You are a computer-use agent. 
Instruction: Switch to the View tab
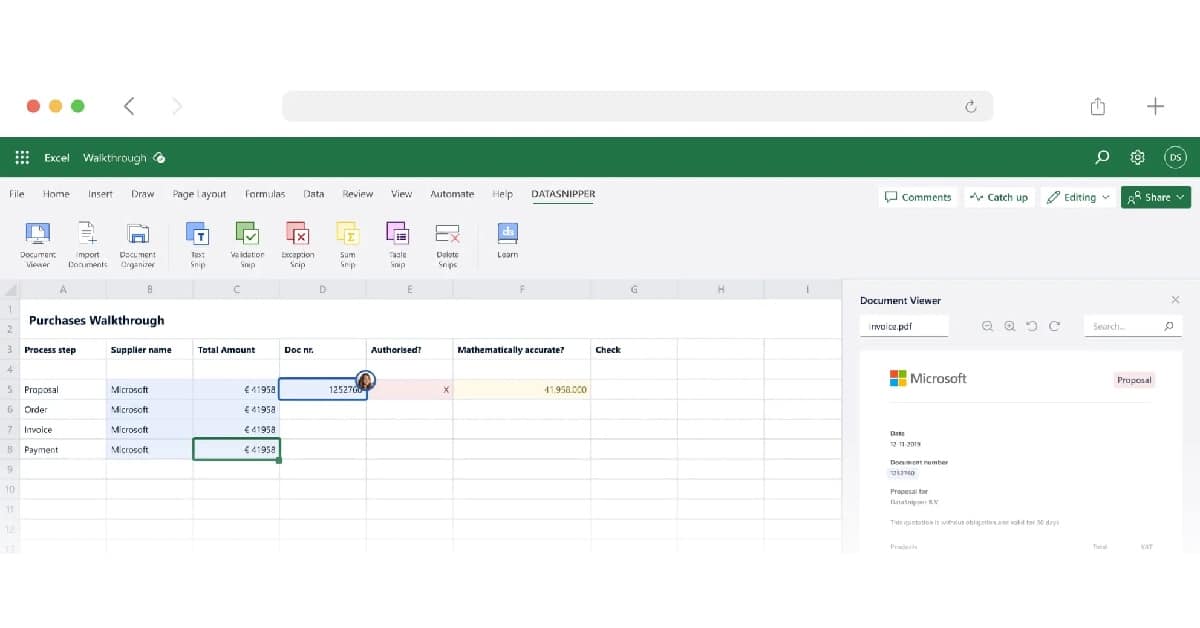coord(402,194)
